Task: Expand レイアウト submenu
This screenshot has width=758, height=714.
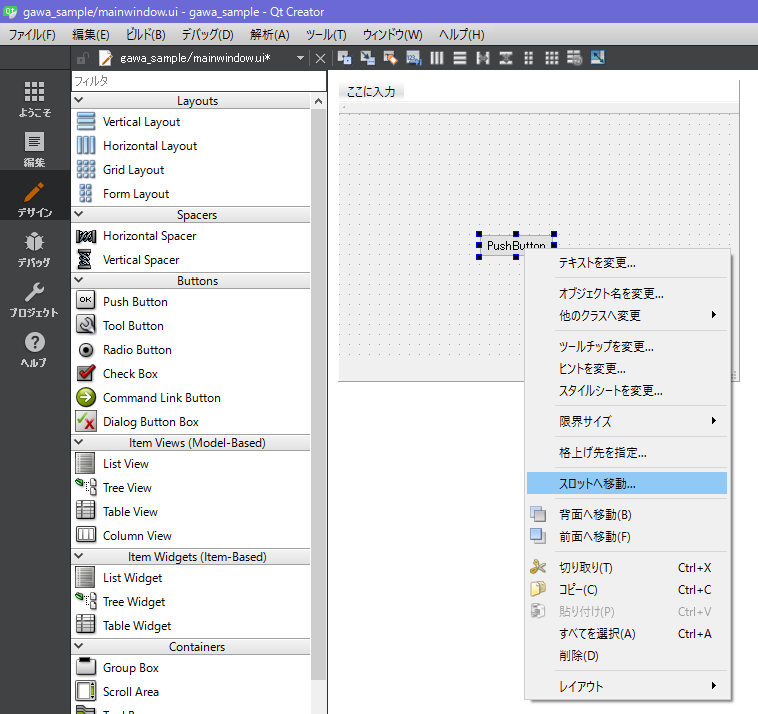Action: pos(627,686)
